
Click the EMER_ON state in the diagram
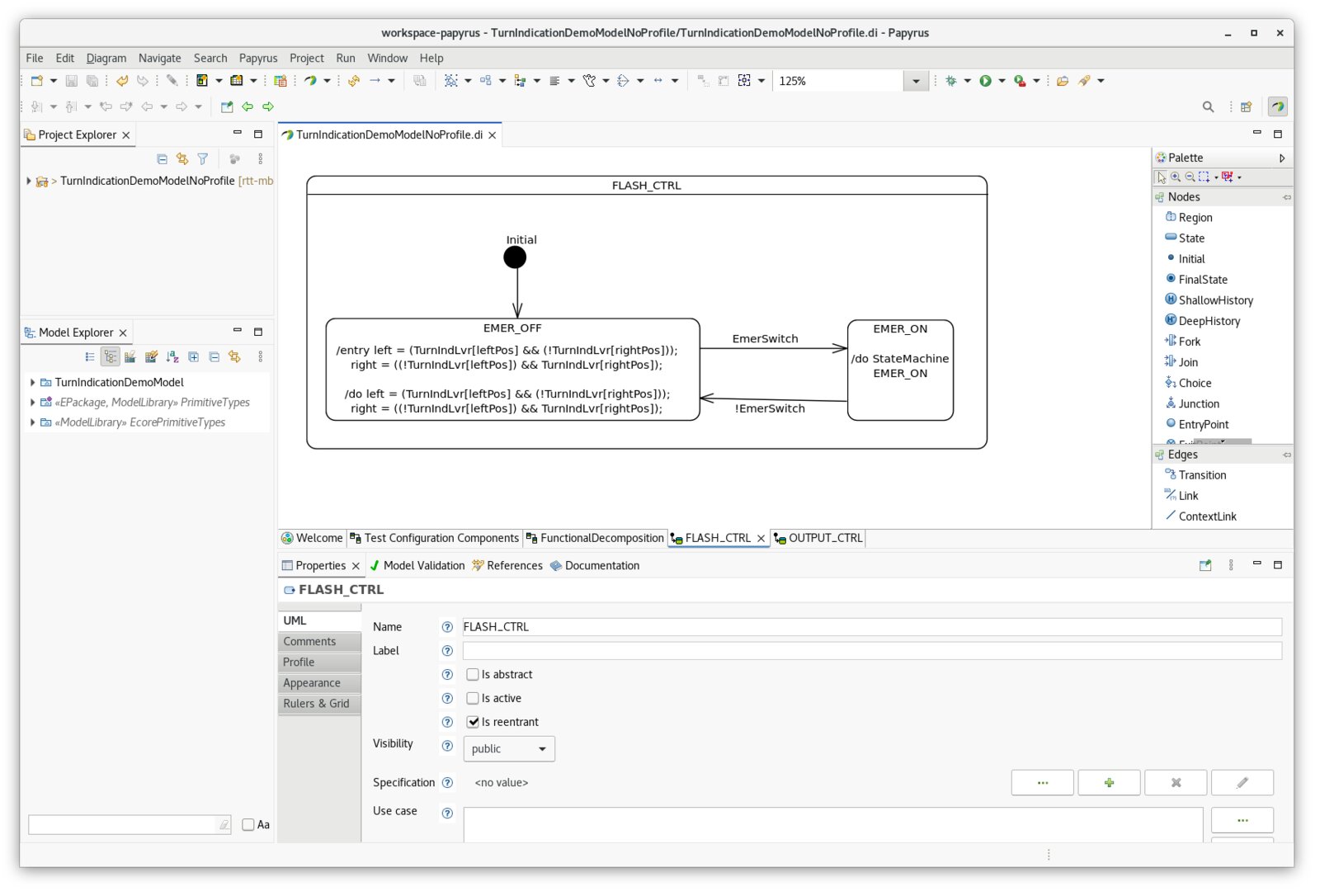pos(900,370)
